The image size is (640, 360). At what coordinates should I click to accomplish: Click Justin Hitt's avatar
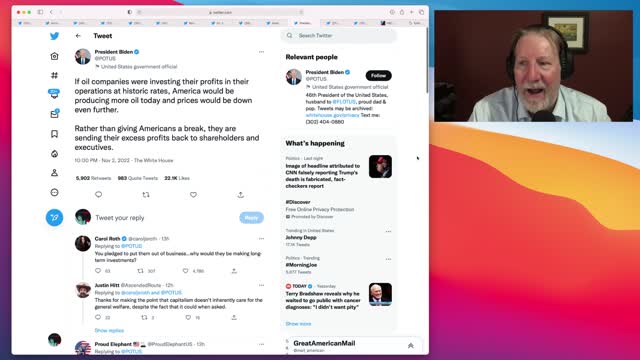(x=83, y=290)
